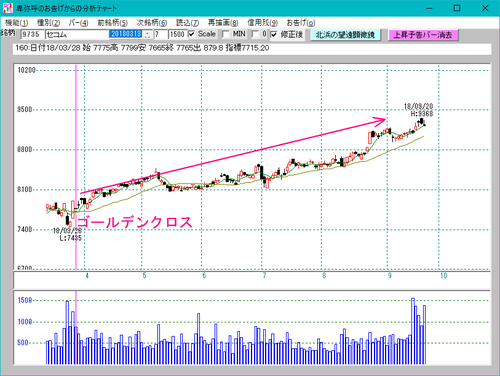Click the month 5 axis label

[x=144, y=276]
